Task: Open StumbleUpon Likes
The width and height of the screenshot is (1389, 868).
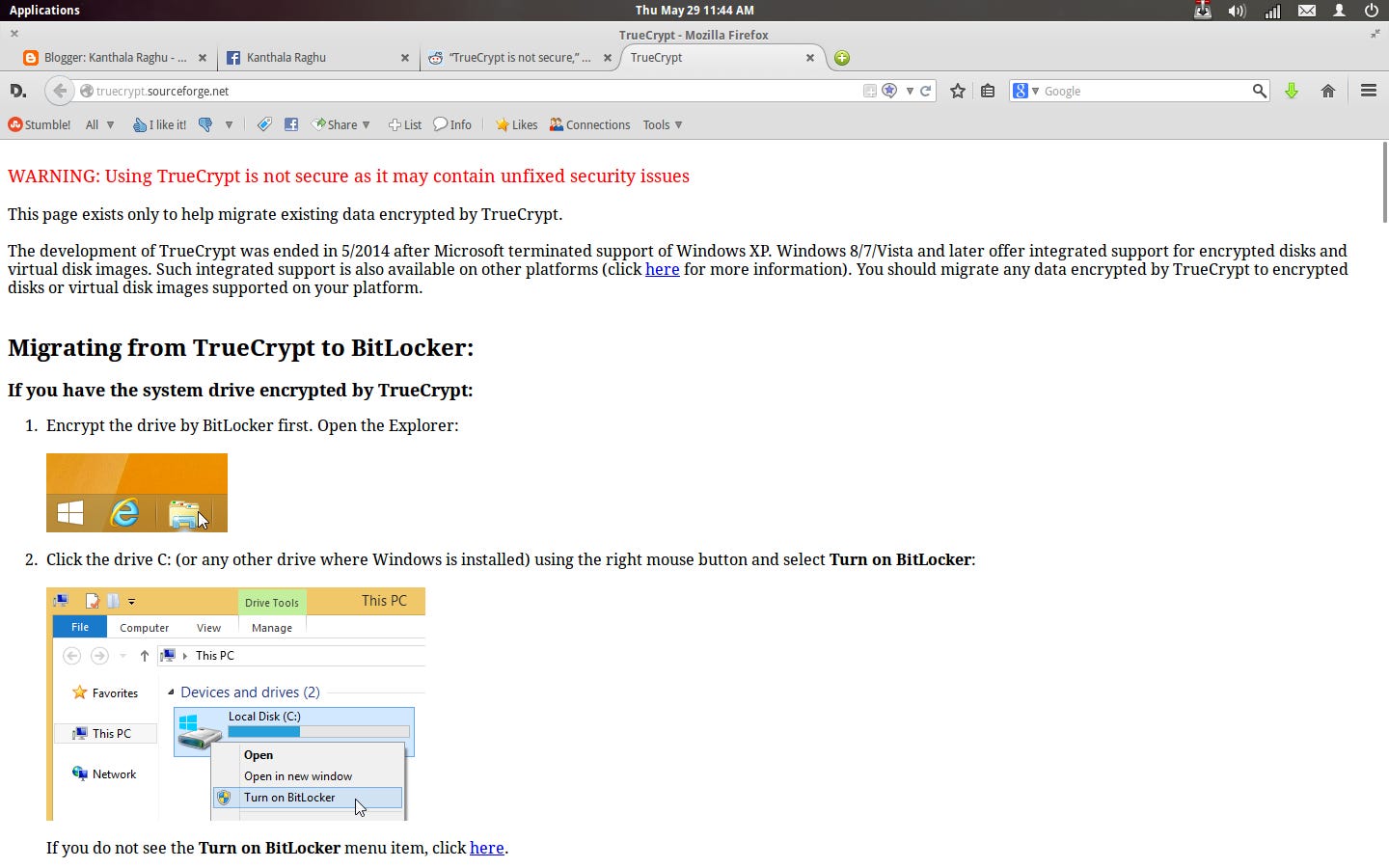Action: (x=516, y=124)
